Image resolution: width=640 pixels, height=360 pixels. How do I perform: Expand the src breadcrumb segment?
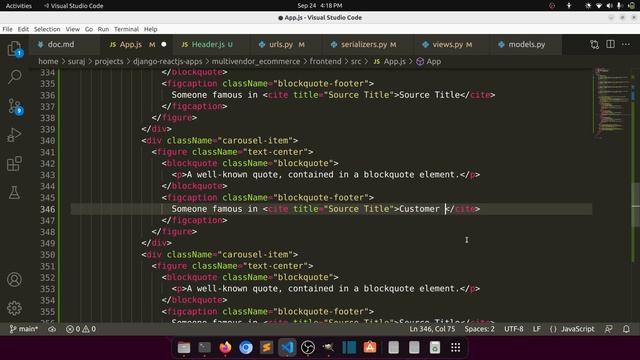click(356, 61)
